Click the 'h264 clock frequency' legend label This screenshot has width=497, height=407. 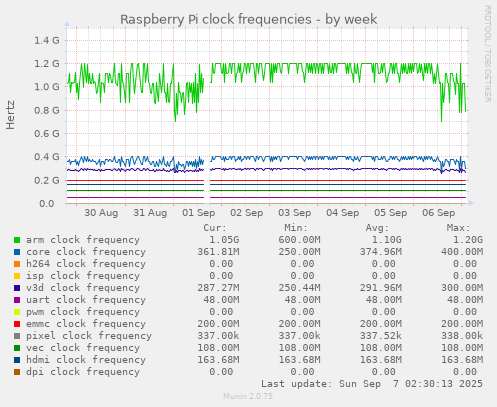pyautogui.click(x=86, y=264)
